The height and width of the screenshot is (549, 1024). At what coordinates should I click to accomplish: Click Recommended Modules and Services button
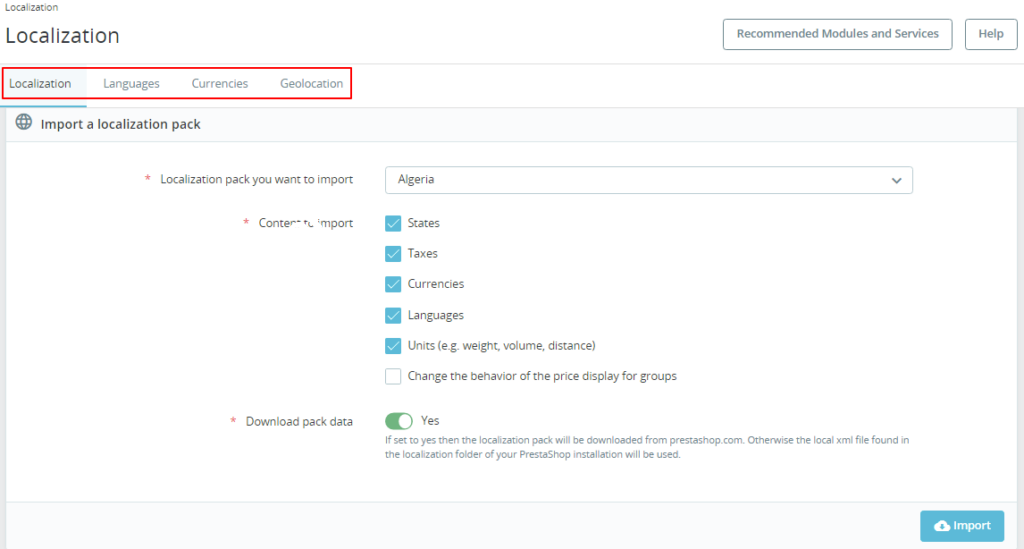point(837,34)
